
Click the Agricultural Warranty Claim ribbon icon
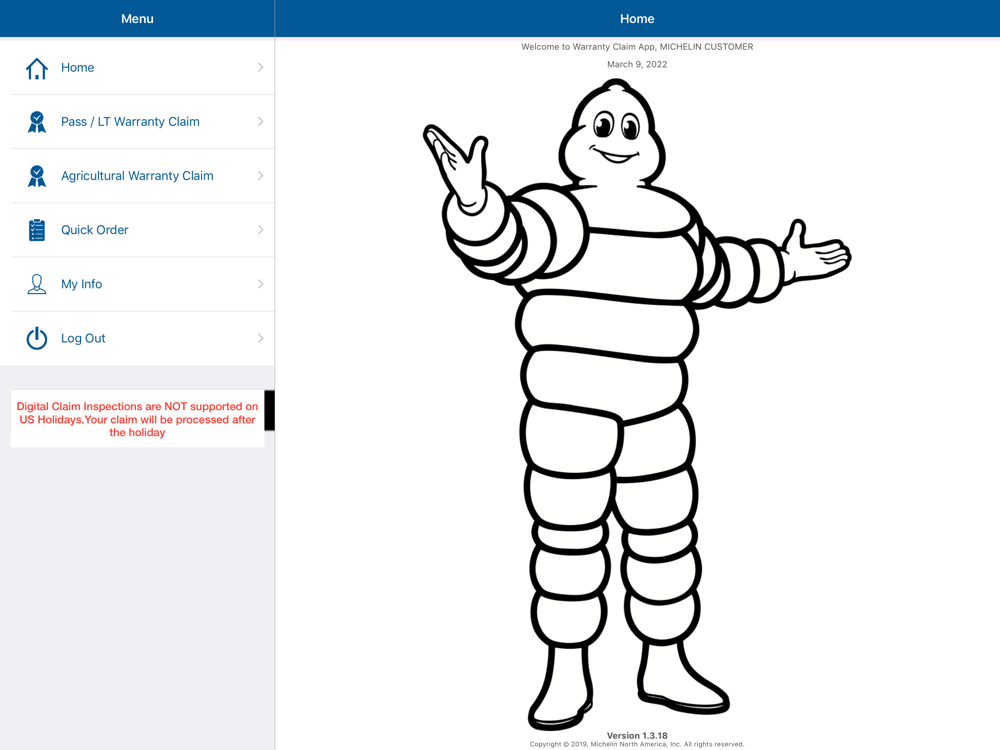[x=36, y=176]
